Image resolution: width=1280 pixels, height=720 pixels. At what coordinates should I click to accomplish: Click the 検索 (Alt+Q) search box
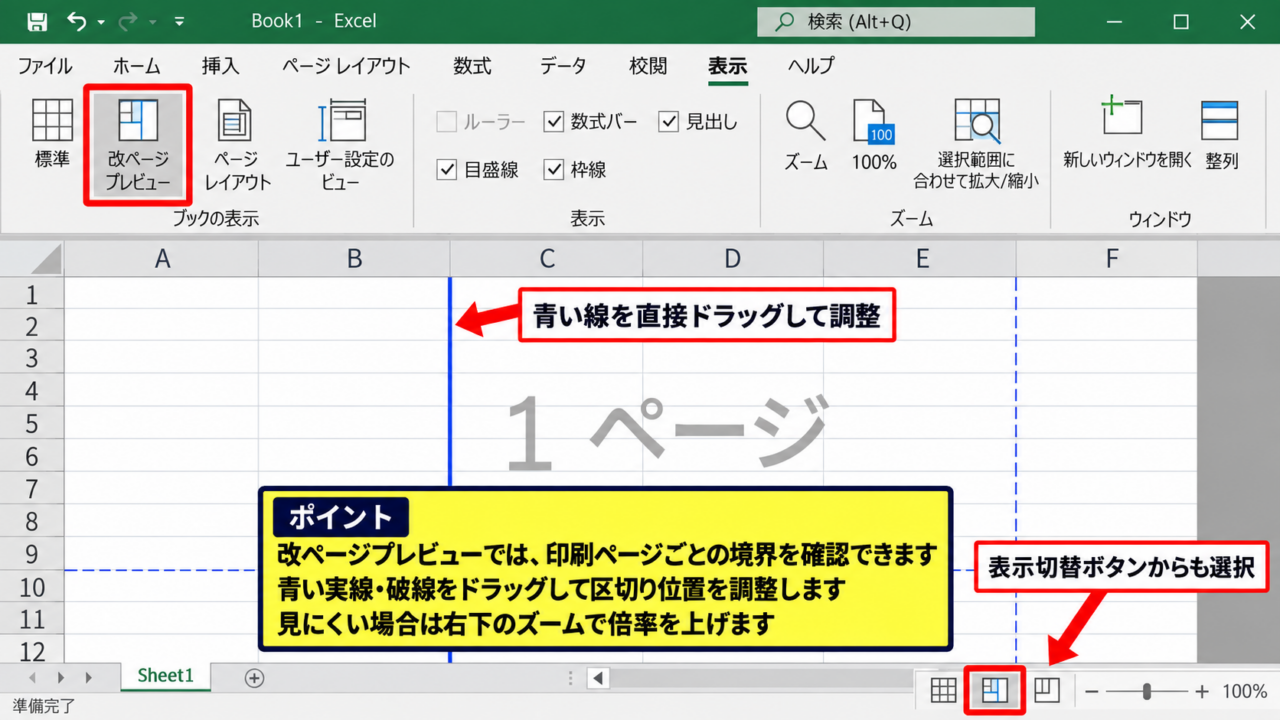click(x=896, y=22)
